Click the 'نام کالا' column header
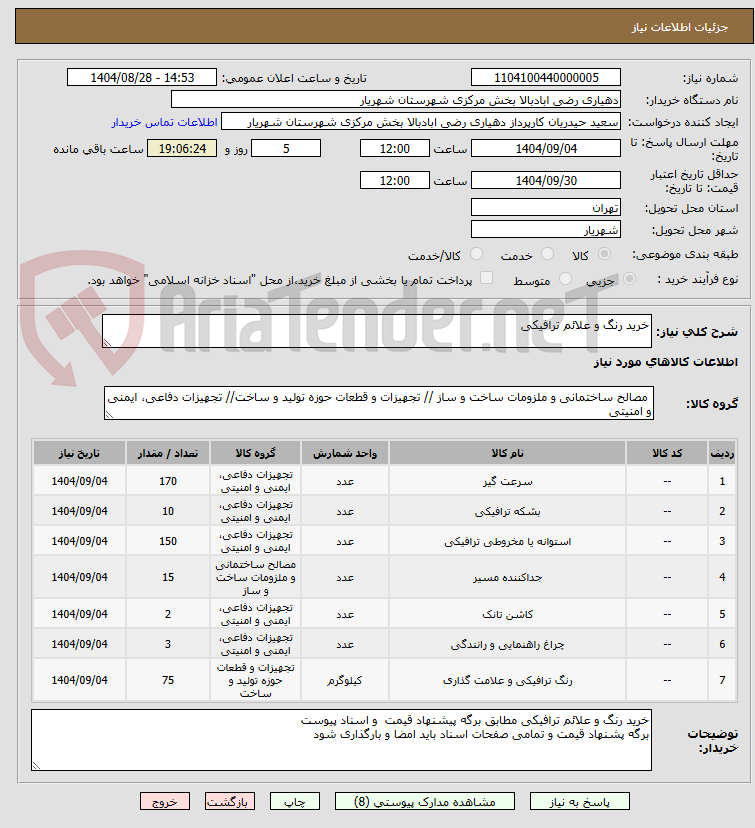The image size is (755, 828). coord(507,453)
